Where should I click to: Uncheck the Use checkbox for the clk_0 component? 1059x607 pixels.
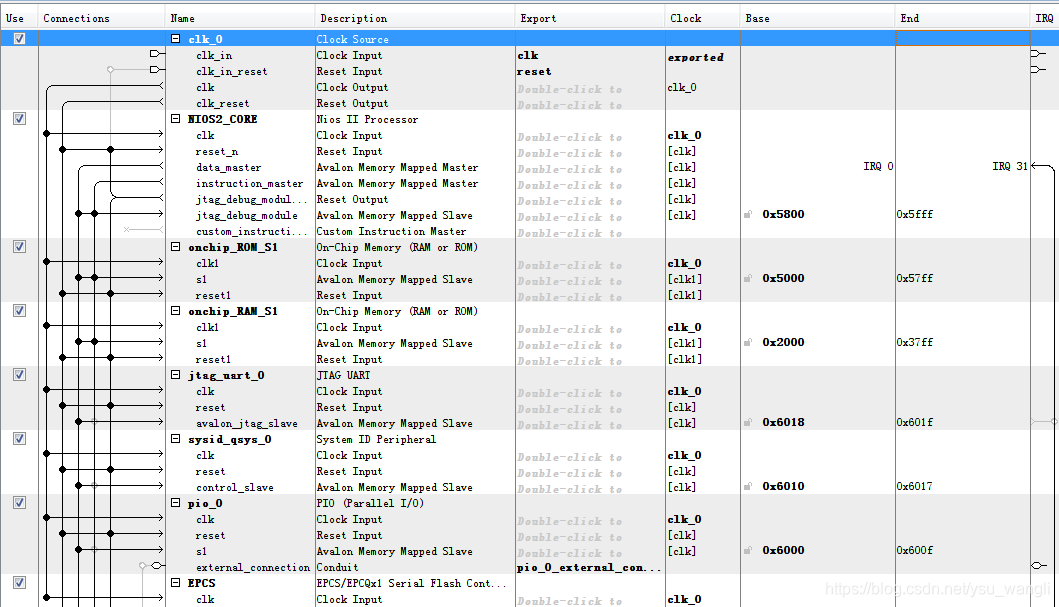(x=19, y=38)
